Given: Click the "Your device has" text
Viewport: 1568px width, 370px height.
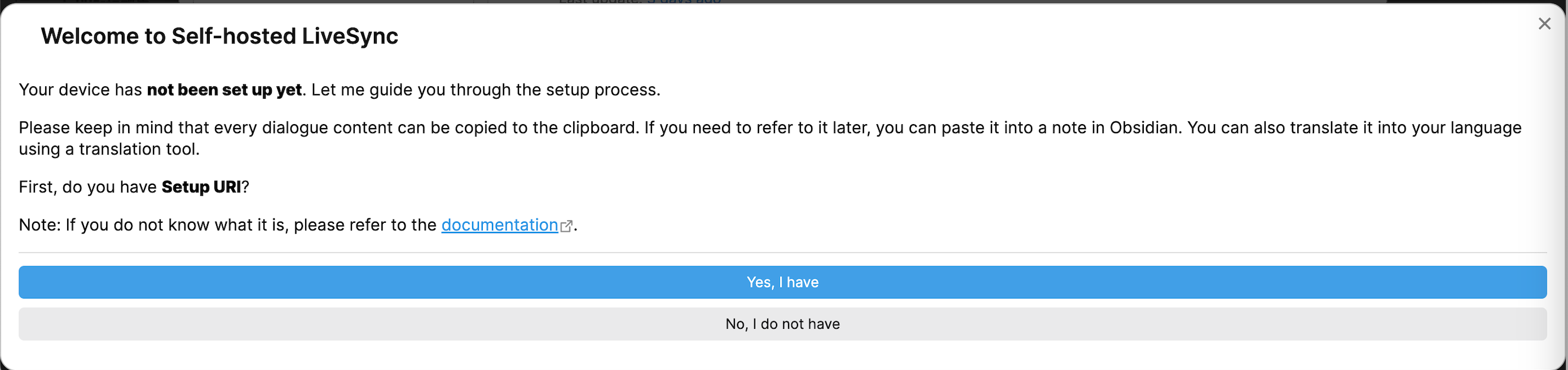Looking at the screenshot, I should (80, 90).
